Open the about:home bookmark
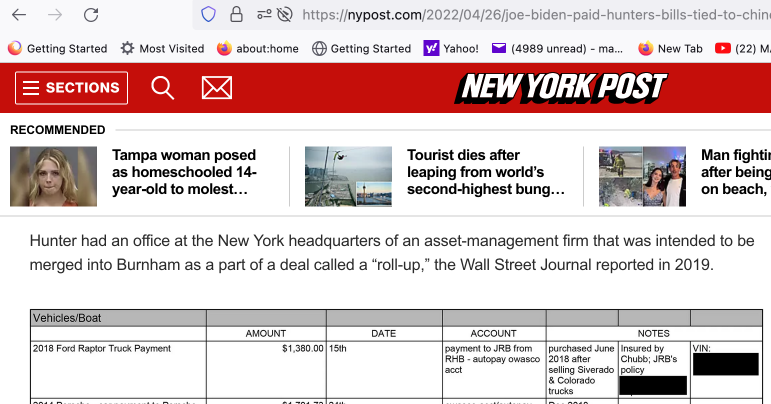 click(258, 48)
